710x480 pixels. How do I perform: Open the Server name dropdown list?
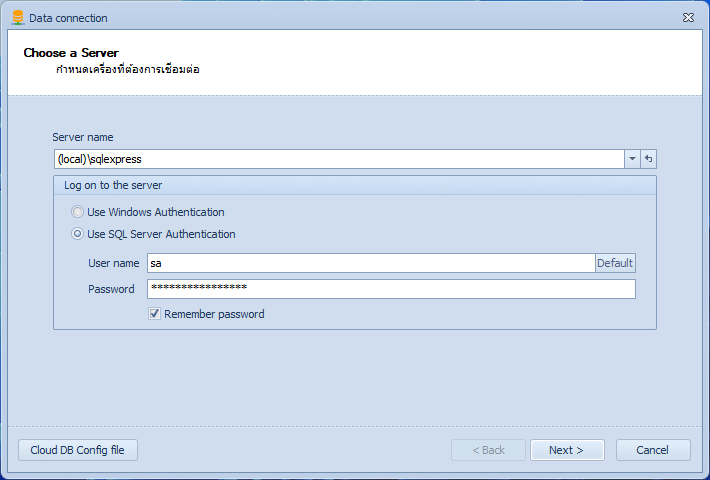pos(632,159)
